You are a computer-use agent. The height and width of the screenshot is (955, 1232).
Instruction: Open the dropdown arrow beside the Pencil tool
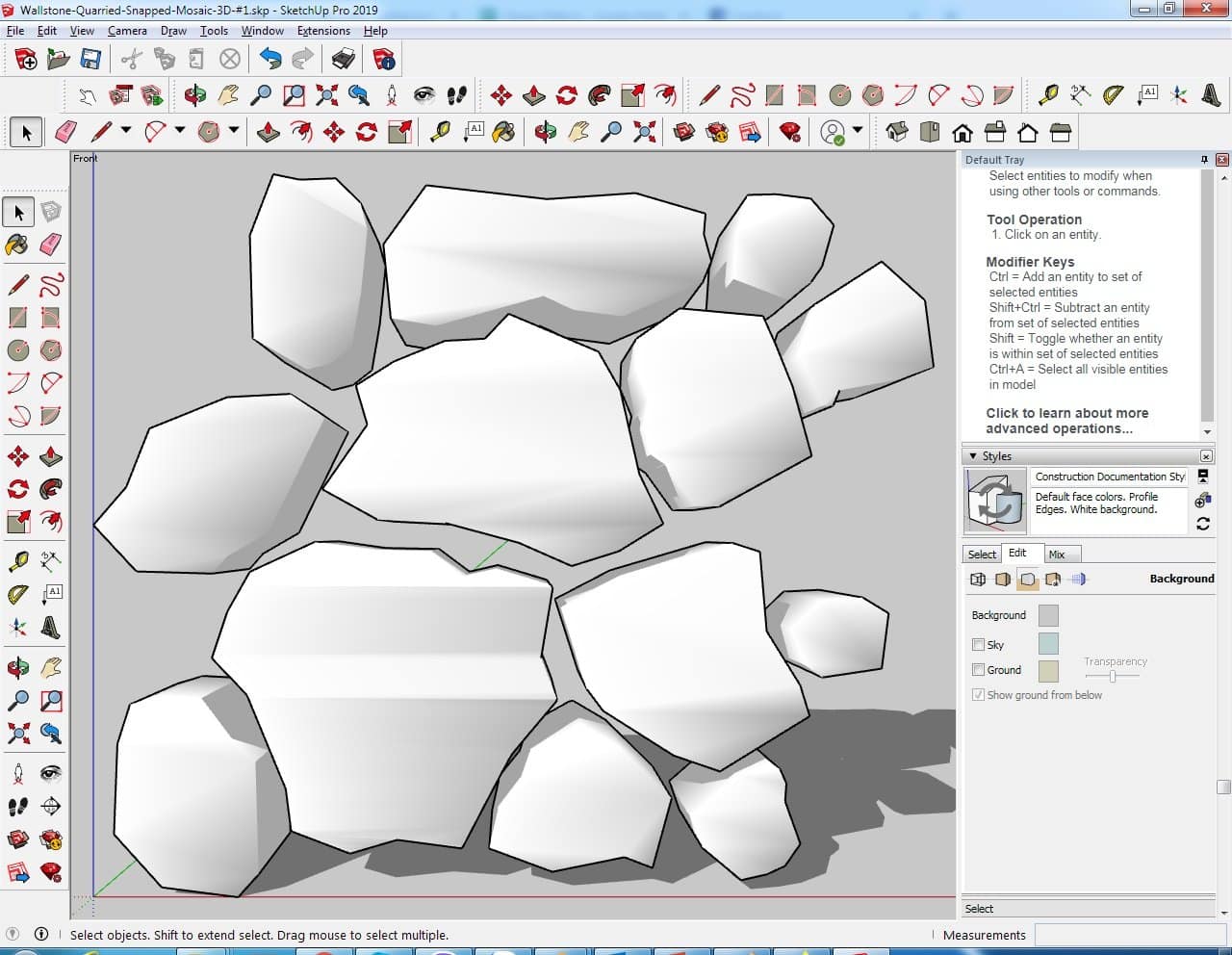click(x=126, y=131)
